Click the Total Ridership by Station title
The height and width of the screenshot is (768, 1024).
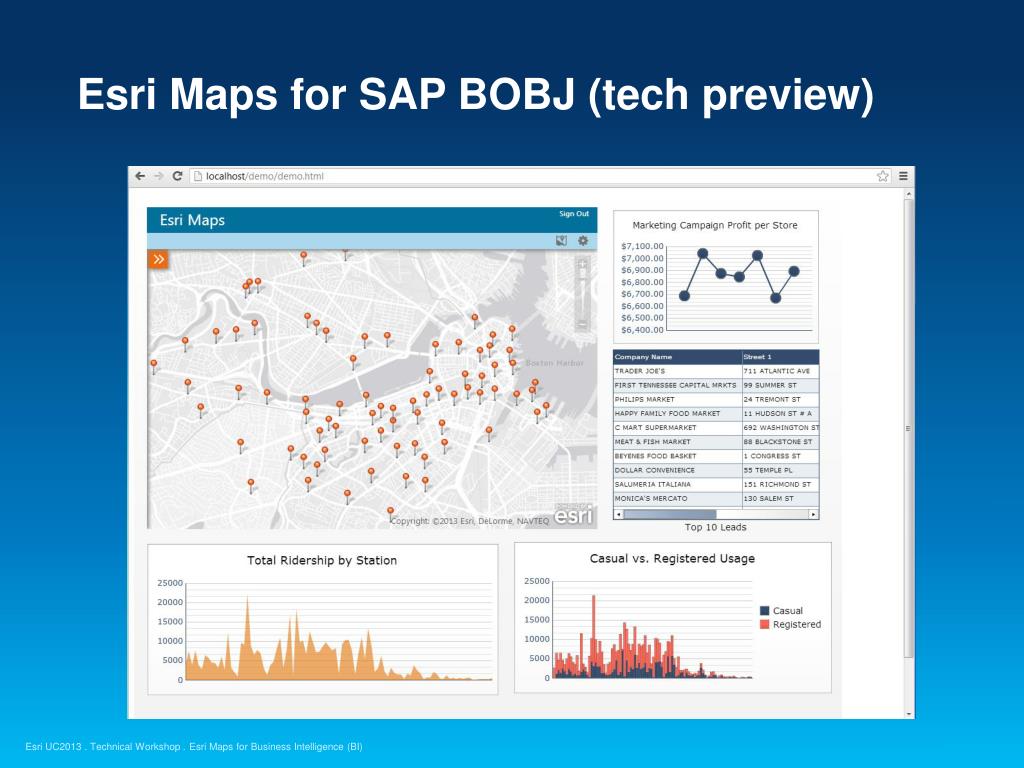(x=322, y=560)
